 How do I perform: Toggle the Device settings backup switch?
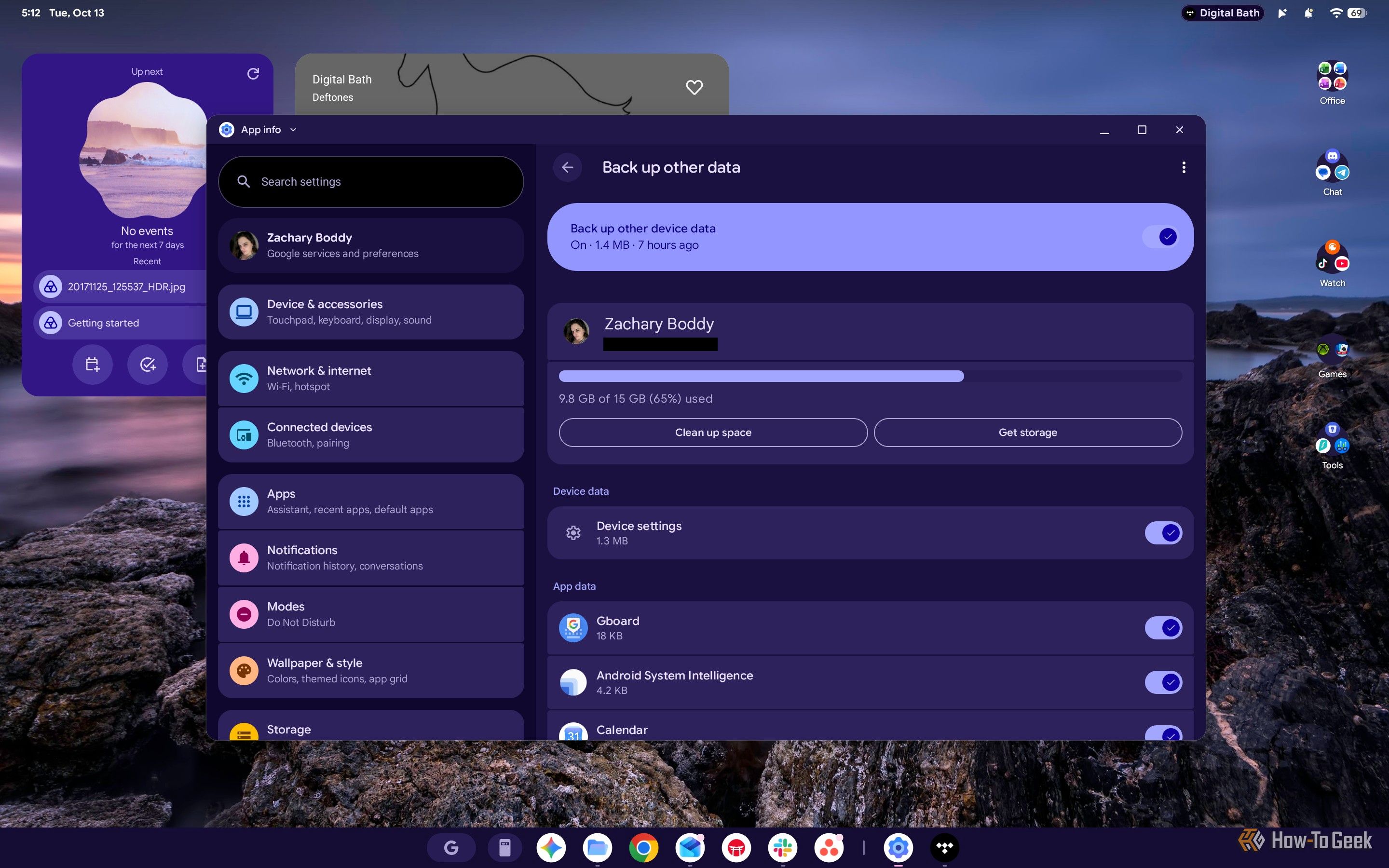tap(1163, 533)
